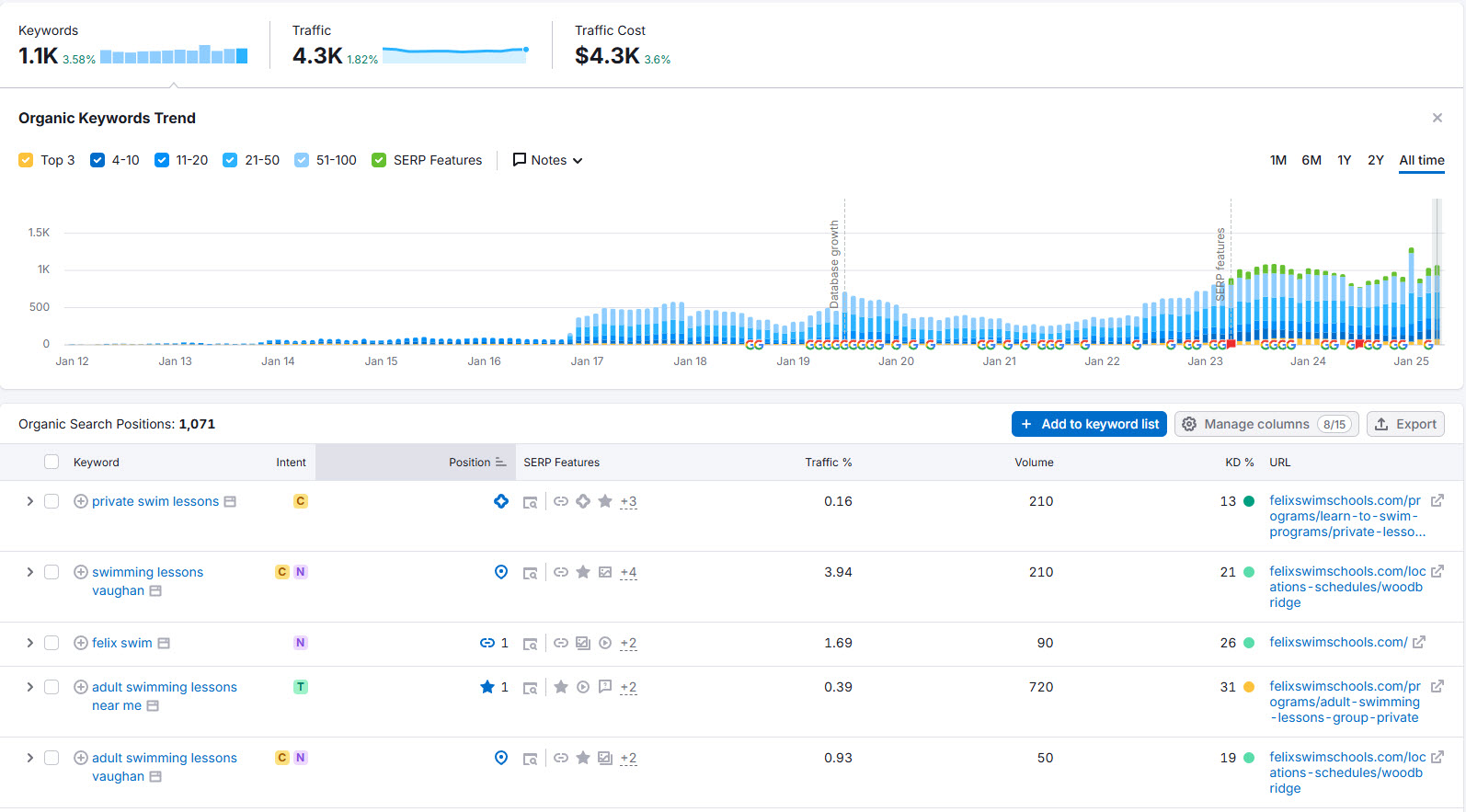The image size is (1466, 812).
Task: Check the felix swim row checkbox
Action: [x=52, y=643]
